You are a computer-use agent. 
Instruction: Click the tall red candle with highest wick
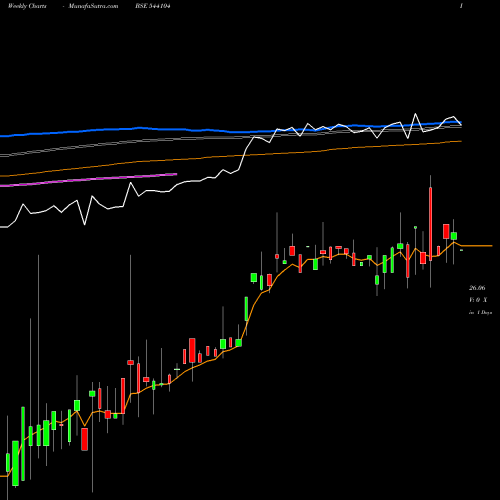coord(430,224)
